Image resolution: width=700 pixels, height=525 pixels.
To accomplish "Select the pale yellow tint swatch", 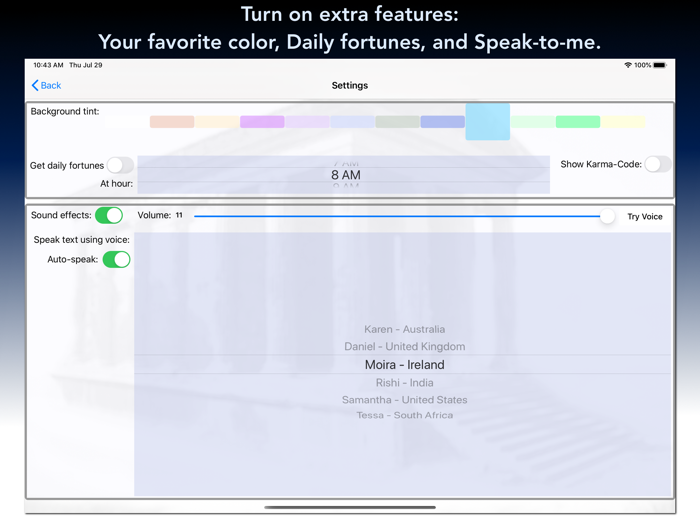I will (623, 122).
